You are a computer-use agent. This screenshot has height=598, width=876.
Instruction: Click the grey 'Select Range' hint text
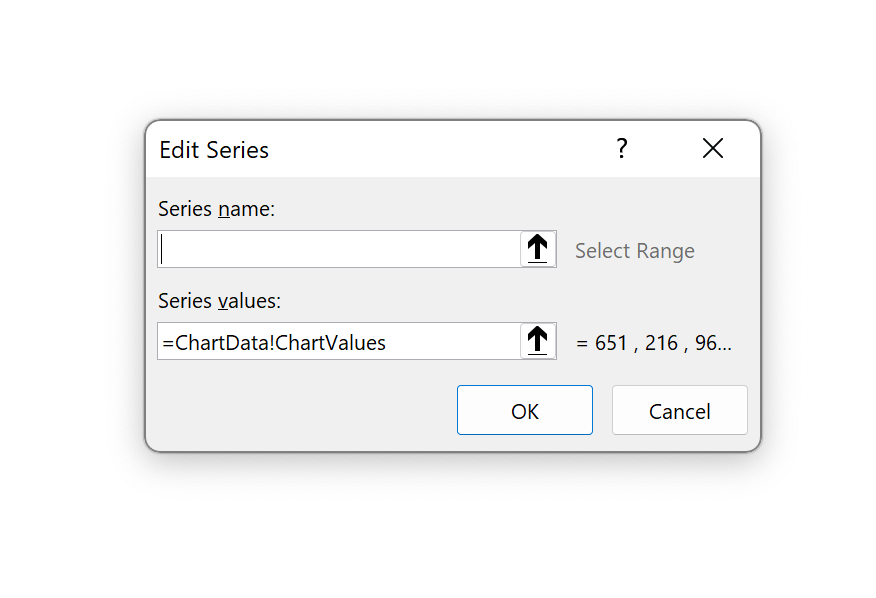[x=634, y=251]
